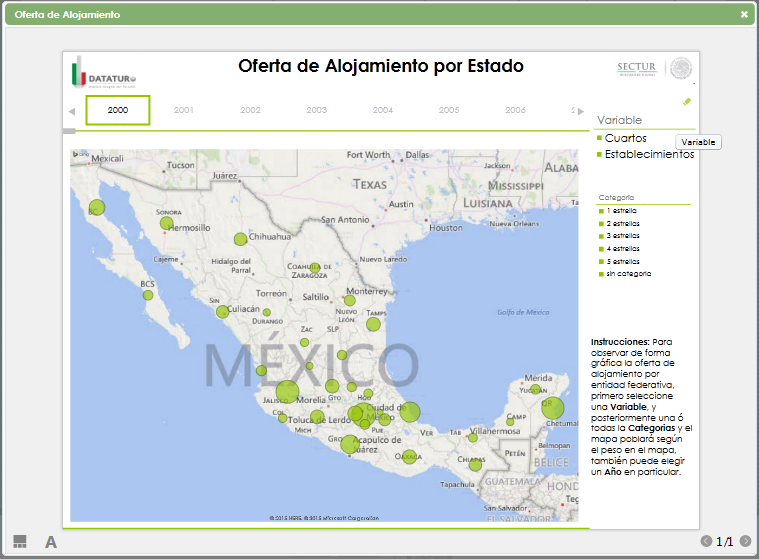Viewport: 759px width, 559px height.
Task: Click the Coahuila de Zaragoza bubble
Action: coord(315,268)
